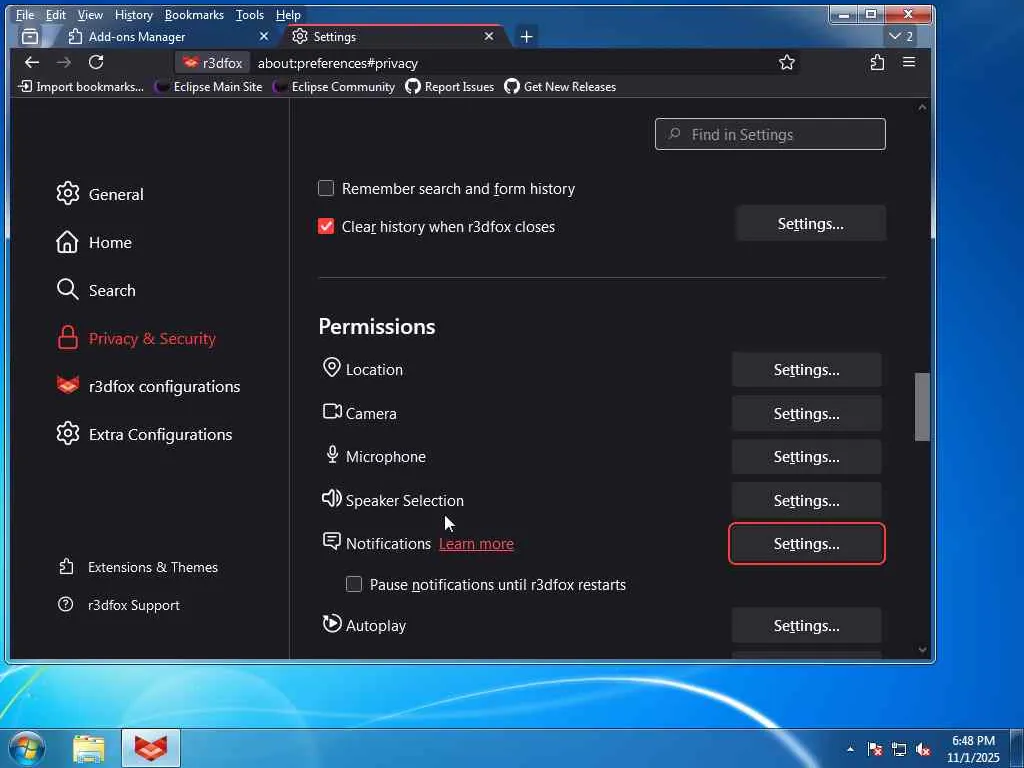1024x768 pixels.
Task: Click r3dfox taskbar button
Action: [x=151, y=748]
